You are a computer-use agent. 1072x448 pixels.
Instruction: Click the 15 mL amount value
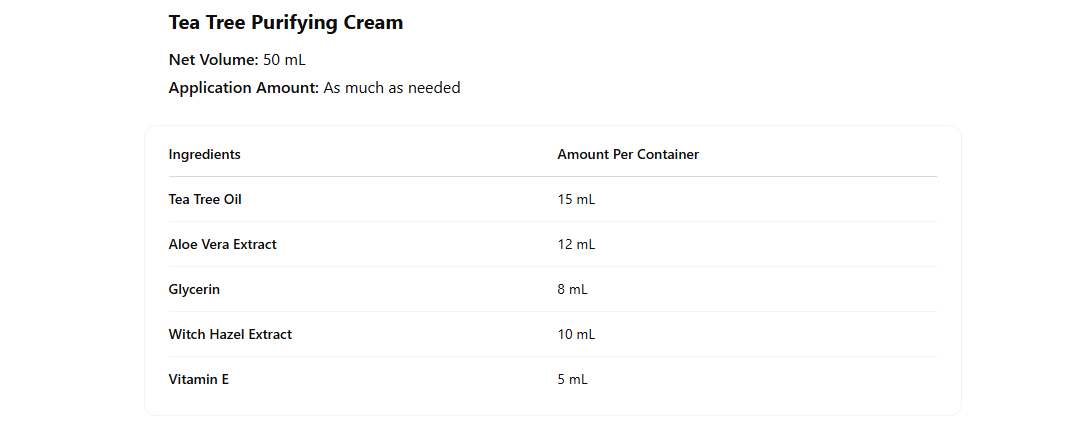[x=576, y=199]
